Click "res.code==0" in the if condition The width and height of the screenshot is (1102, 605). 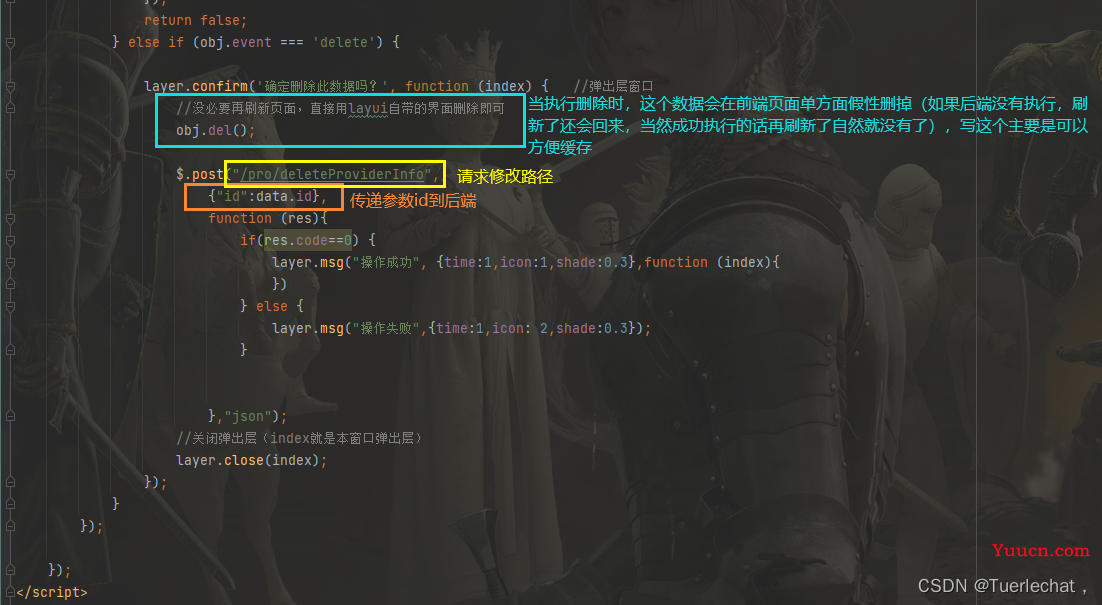point(307,240)
